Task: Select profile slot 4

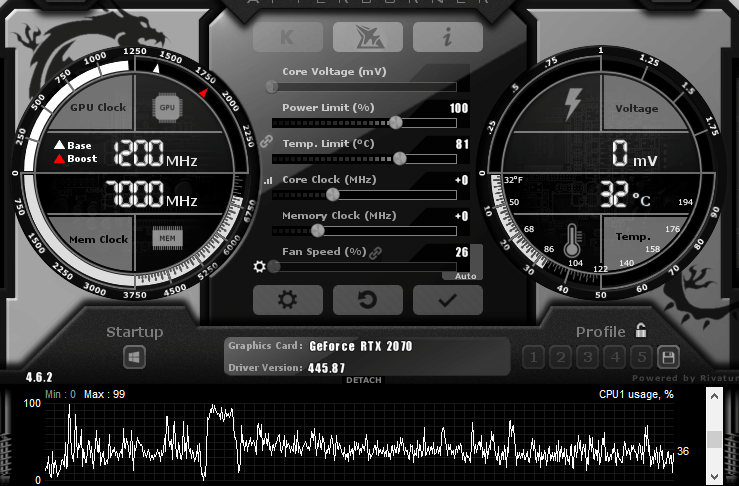Action: tap(615, 357)
